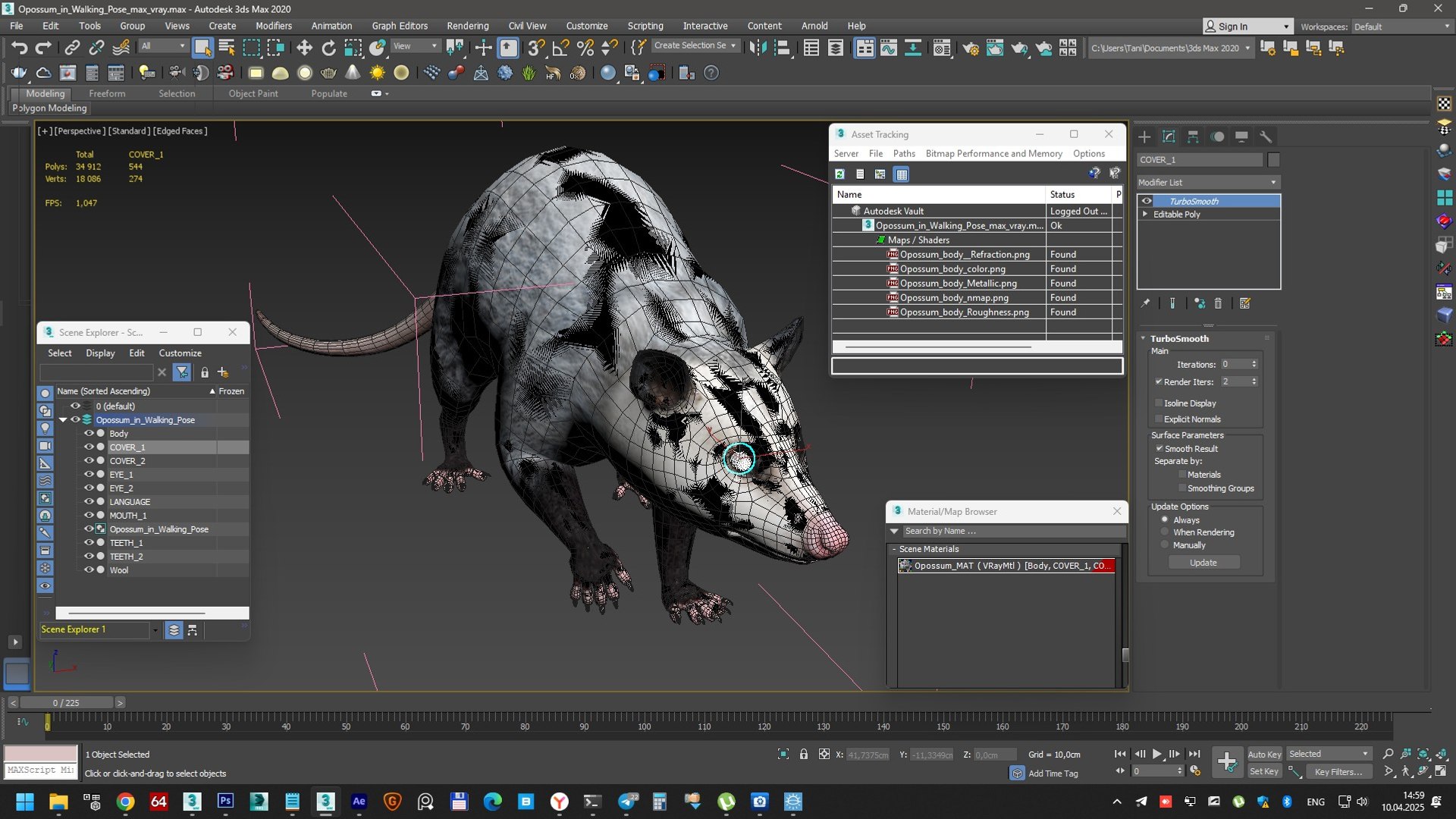
Task: Open Photoshop from the taskbar
Action: pyautogui.click(x=225, y=802)
